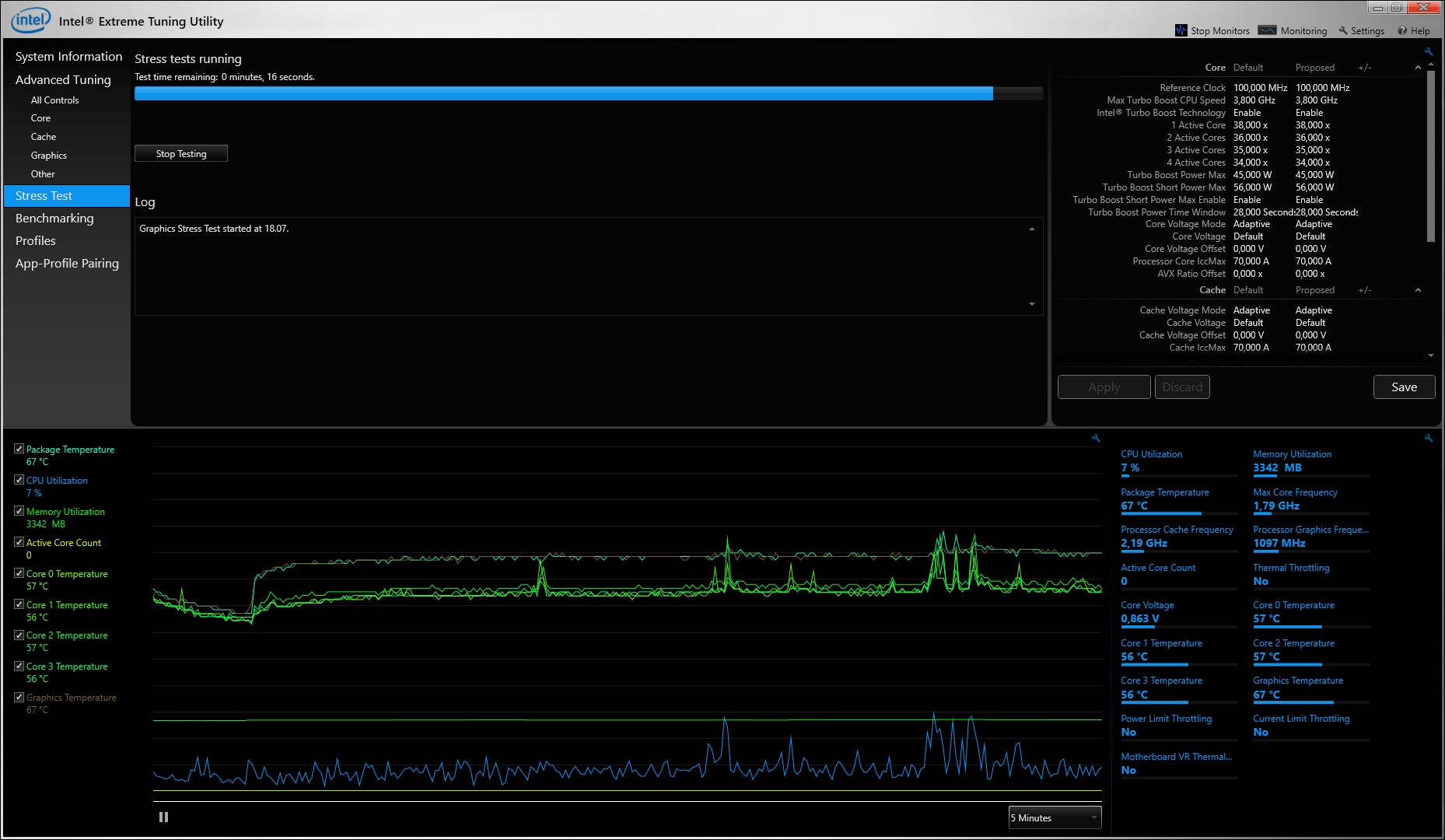This screenshot has height=840, width=1445.
Task: Open Advanced Tuning section
Action: [x=63, y=80]
